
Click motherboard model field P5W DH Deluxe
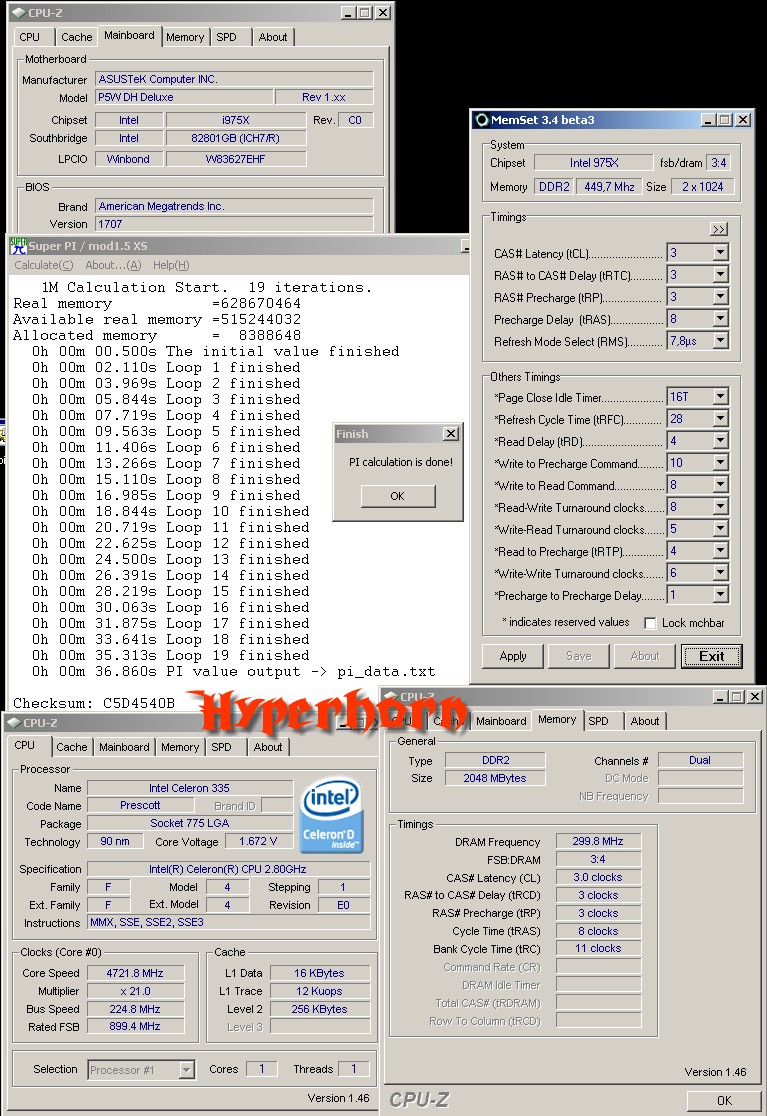[184, 98]
